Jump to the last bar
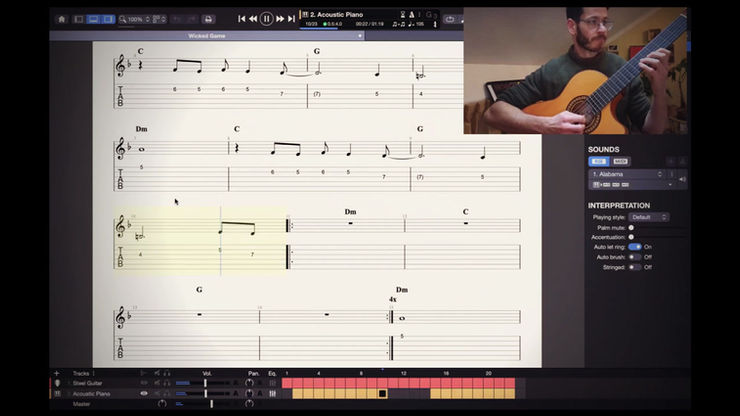 (x=292, y=19)
